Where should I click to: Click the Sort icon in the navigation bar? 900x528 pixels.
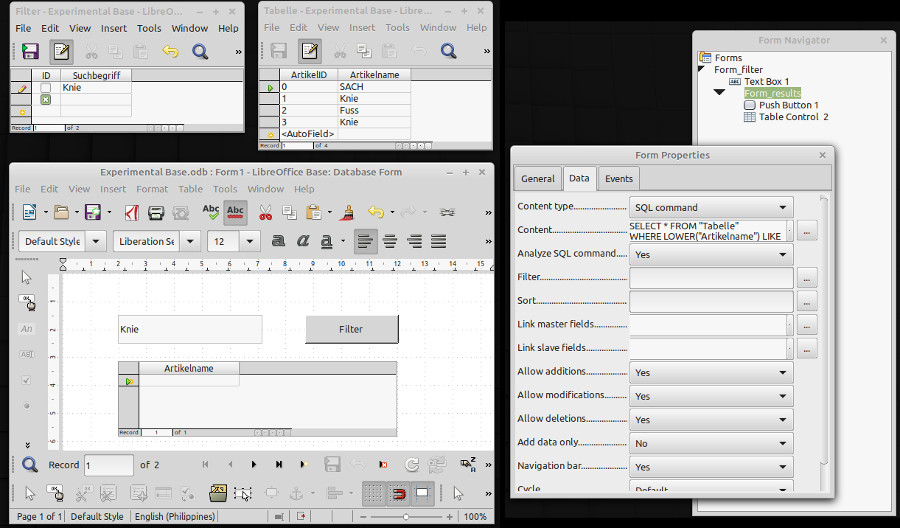point(468,464)
